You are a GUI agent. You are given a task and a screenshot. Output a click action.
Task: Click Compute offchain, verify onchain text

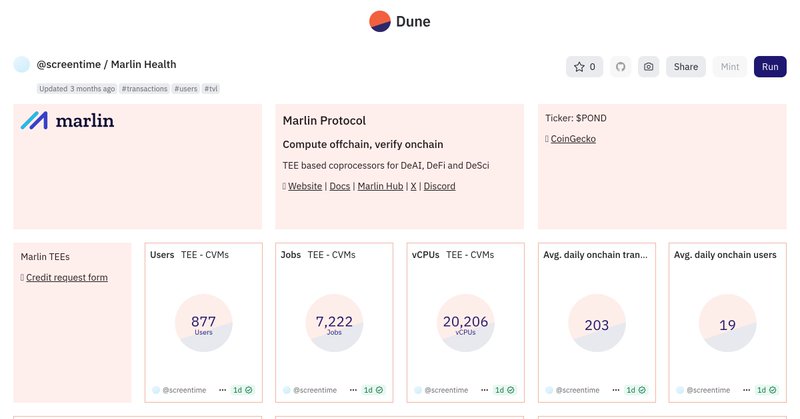(363, 144)
